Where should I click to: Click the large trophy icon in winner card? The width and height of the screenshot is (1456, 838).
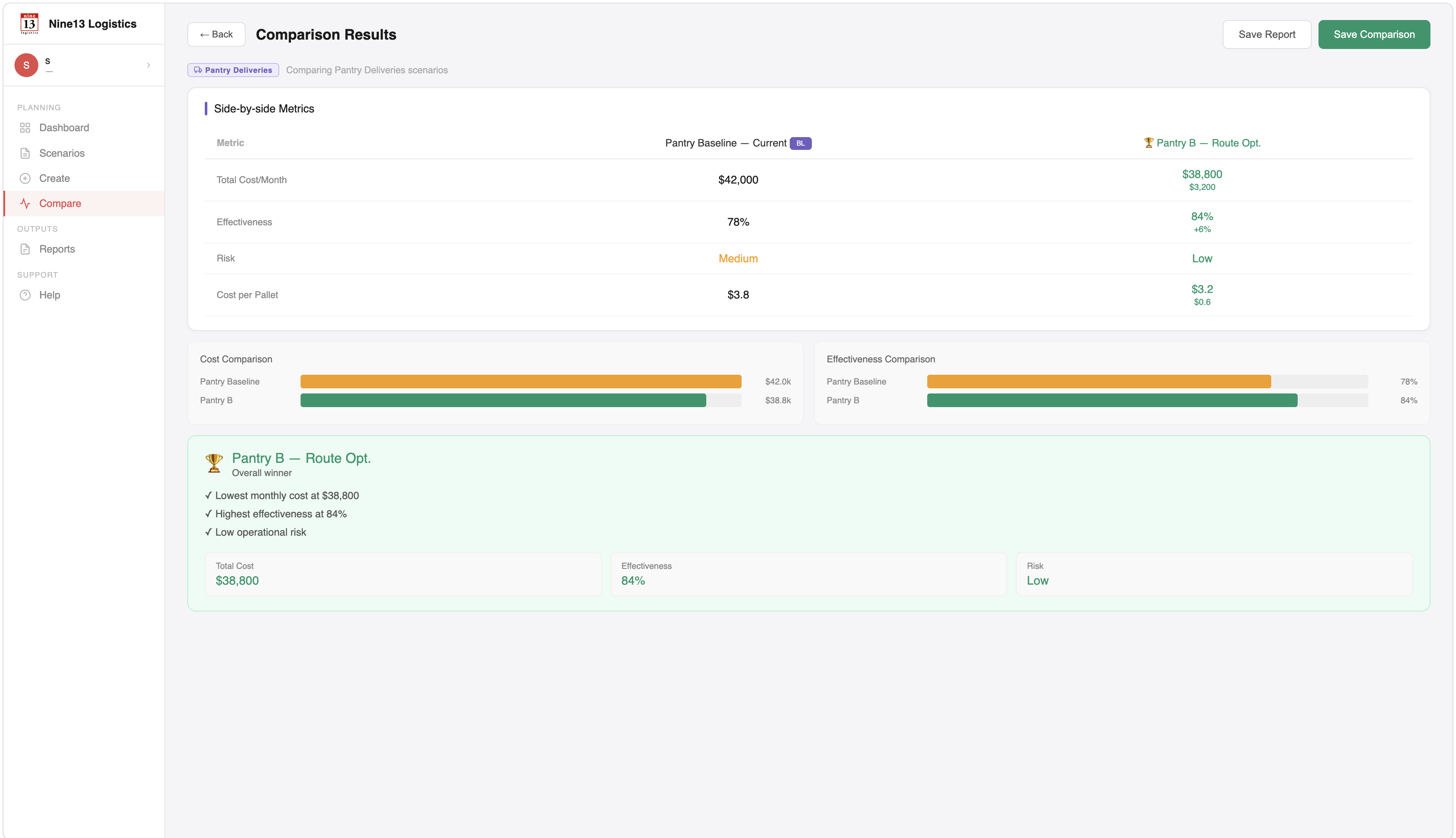pyautogui.click(x=214, y=463)
